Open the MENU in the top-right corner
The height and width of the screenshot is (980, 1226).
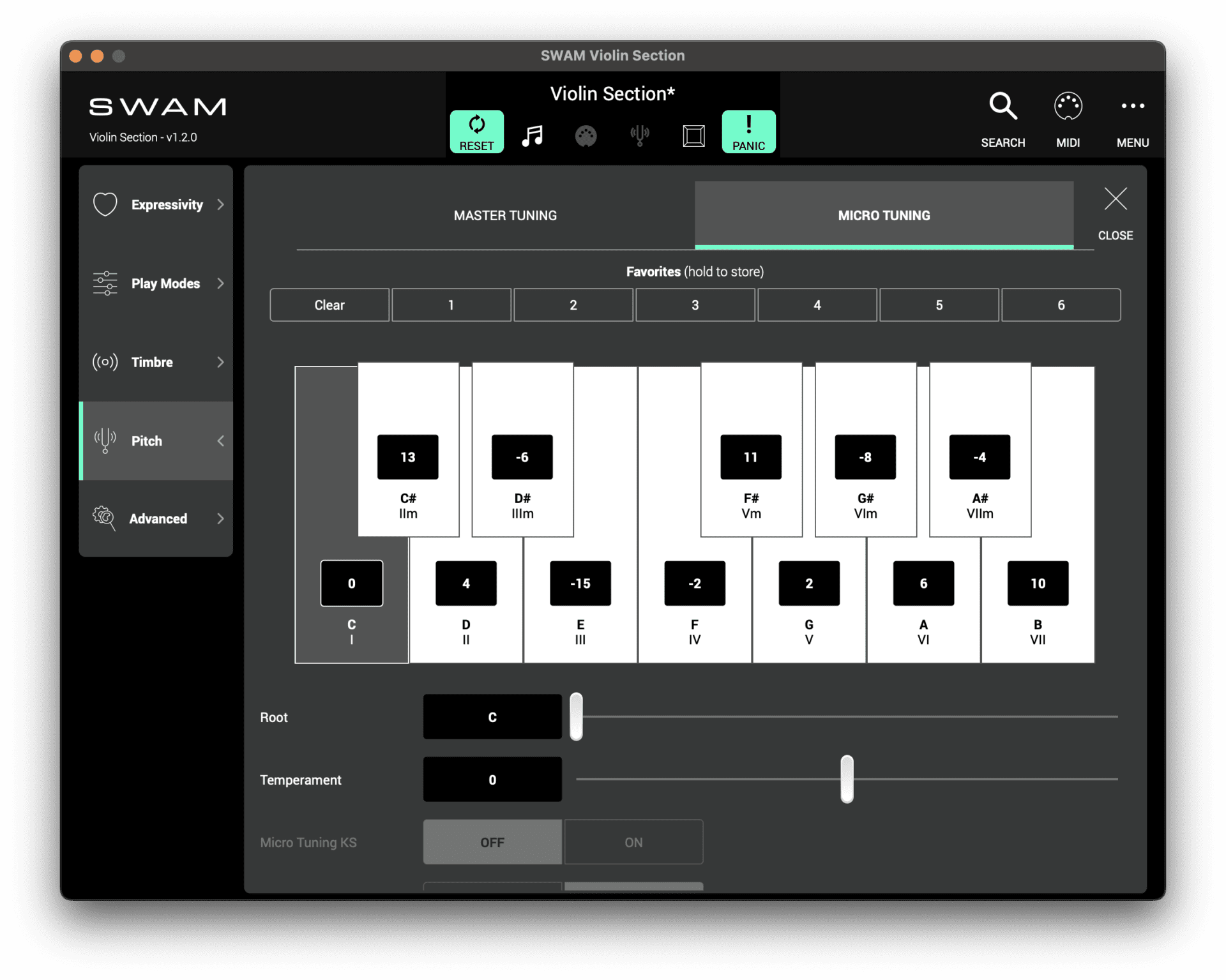(x=1133, y=118)
